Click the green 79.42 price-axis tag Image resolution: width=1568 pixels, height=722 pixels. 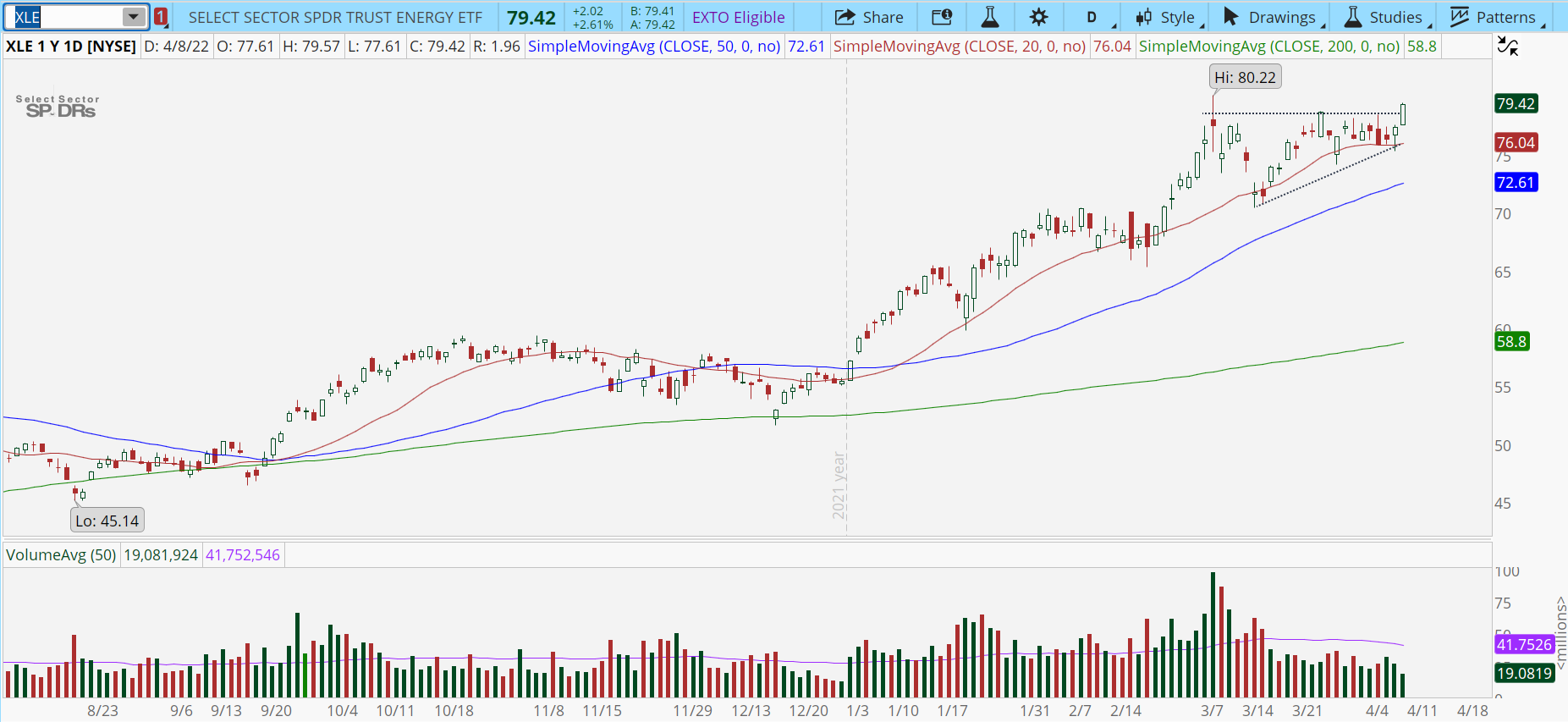click(1516, 104)
